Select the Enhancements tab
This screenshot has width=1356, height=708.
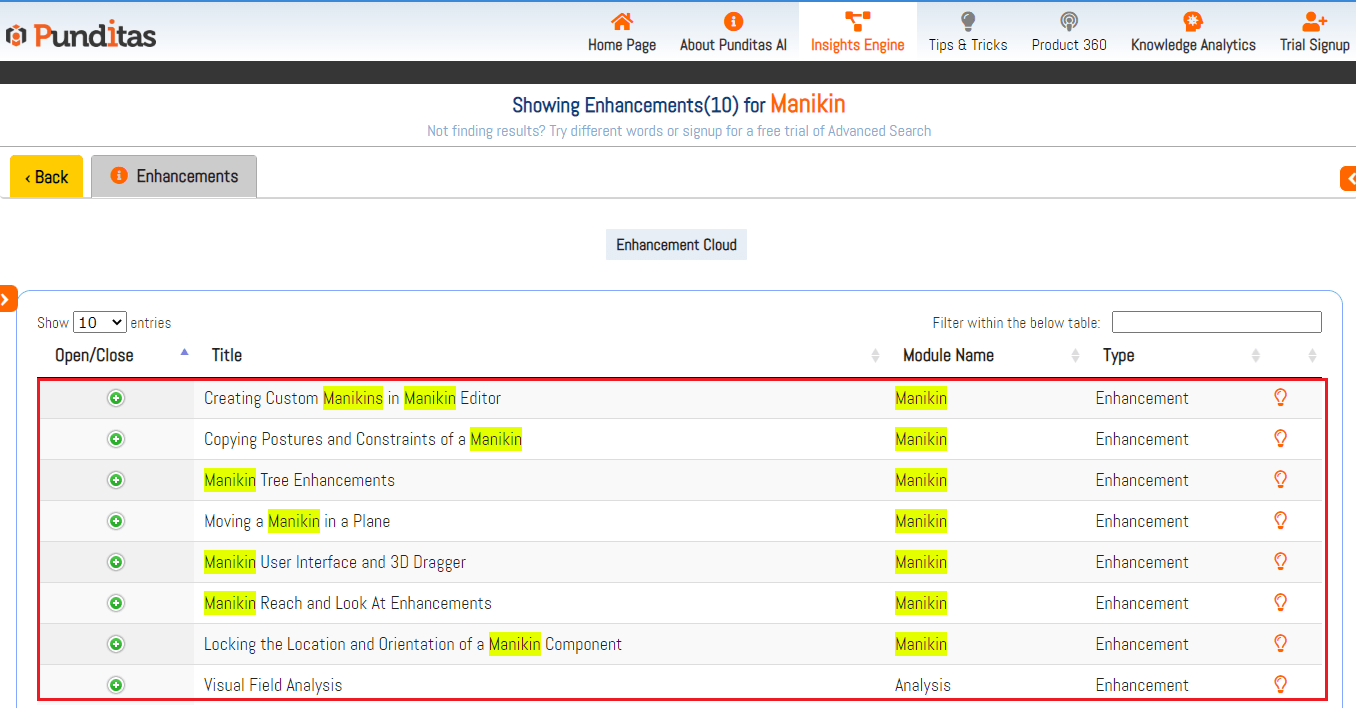point(174,176)
